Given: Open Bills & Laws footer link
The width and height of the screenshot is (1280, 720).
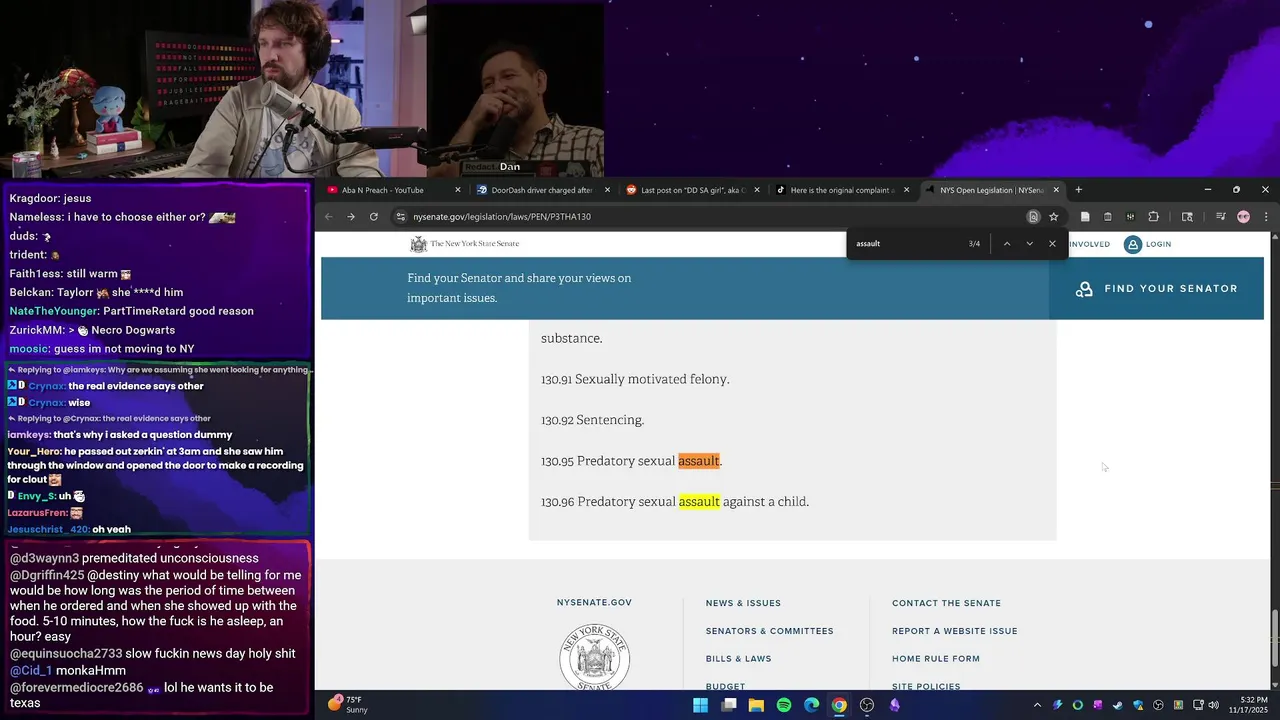Looking at the screenshot, I should click(738, 659).
